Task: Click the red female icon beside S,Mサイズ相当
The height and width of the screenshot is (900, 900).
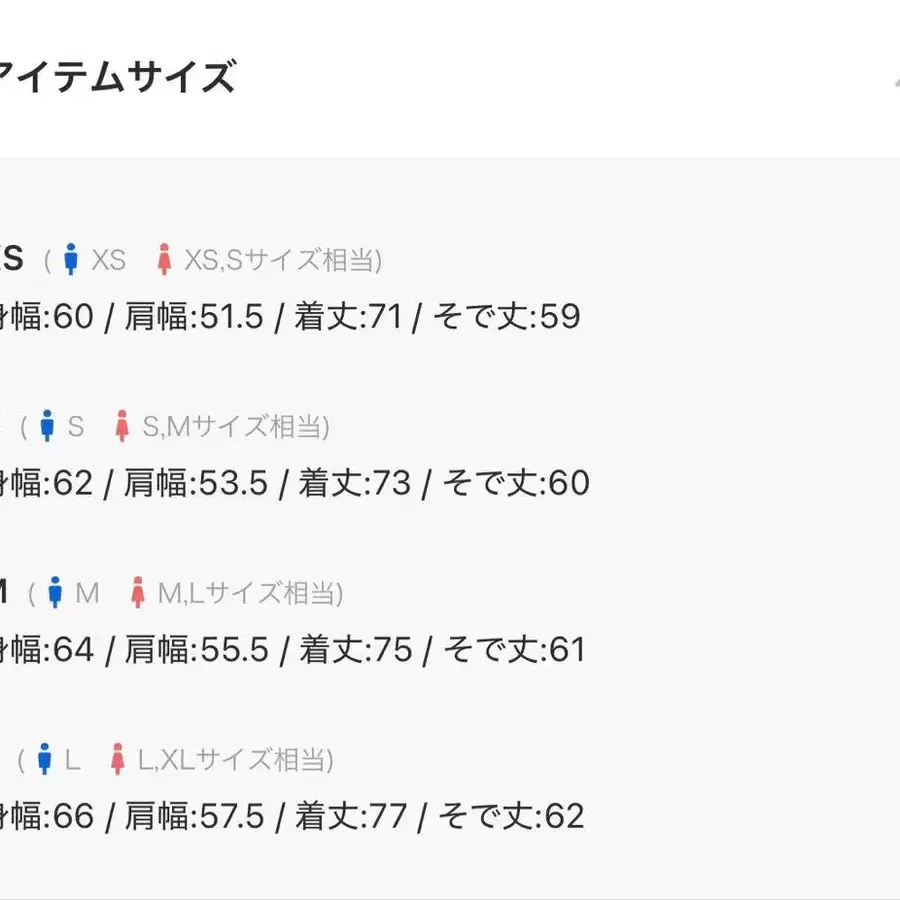Action: tap(123, 427)
